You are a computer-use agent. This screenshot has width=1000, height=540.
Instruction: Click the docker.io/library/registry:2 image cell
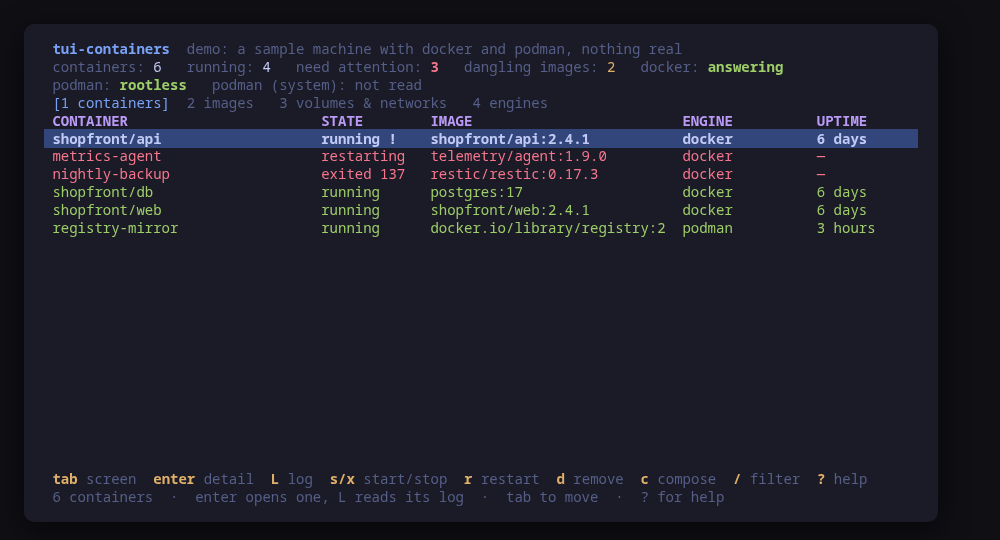[x=547, y=228]
